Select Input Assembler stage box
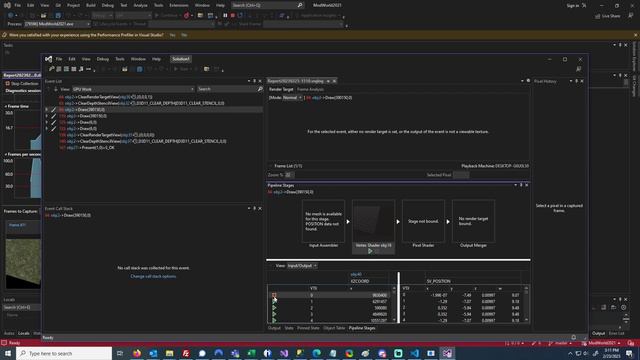The image size is (640, 360). point(323,221)
